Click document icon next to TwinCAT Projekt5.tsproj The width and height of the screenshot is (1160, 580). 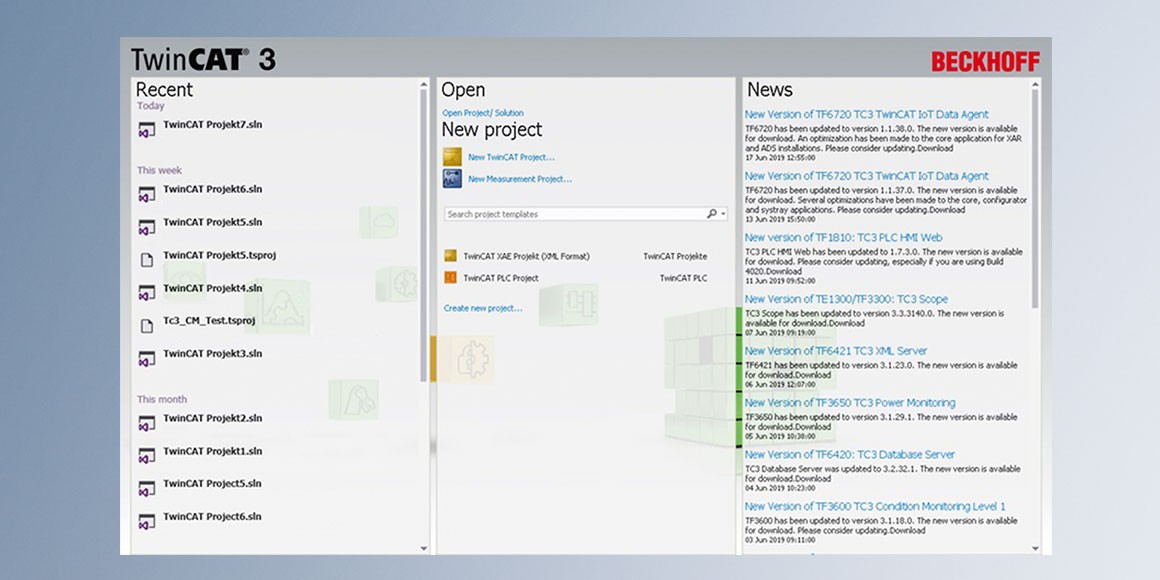tap(146, 259)
